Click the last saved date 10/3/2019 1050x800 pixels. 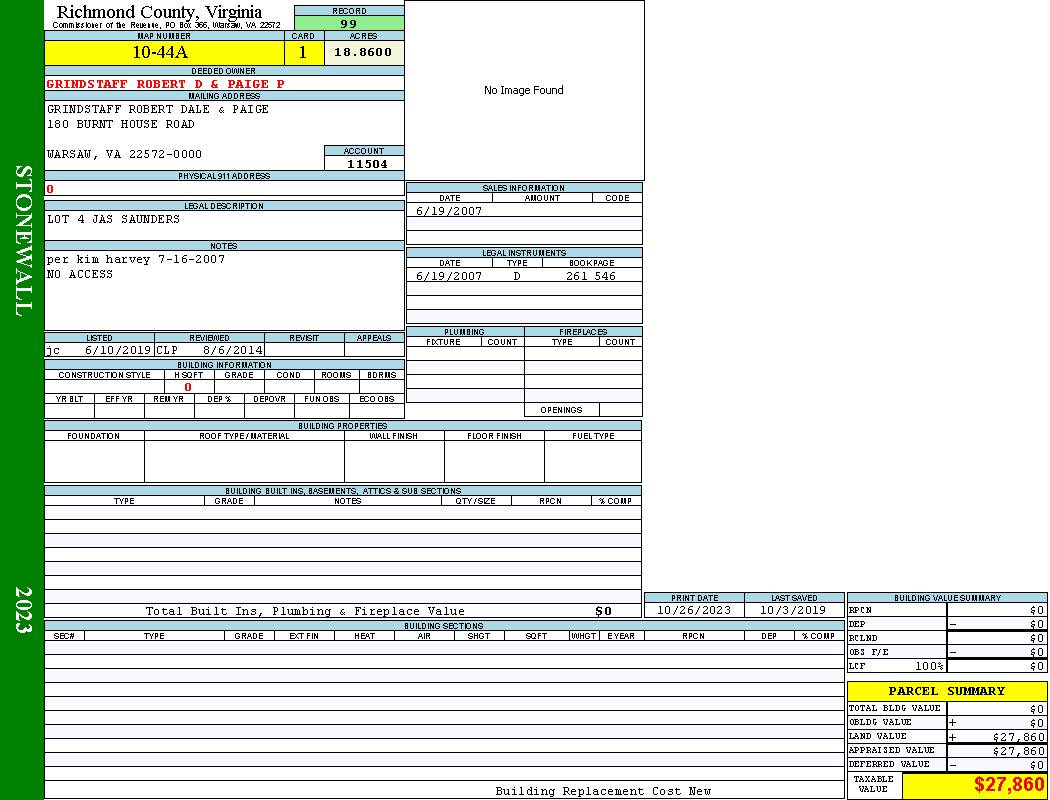(x=793, y=610)
